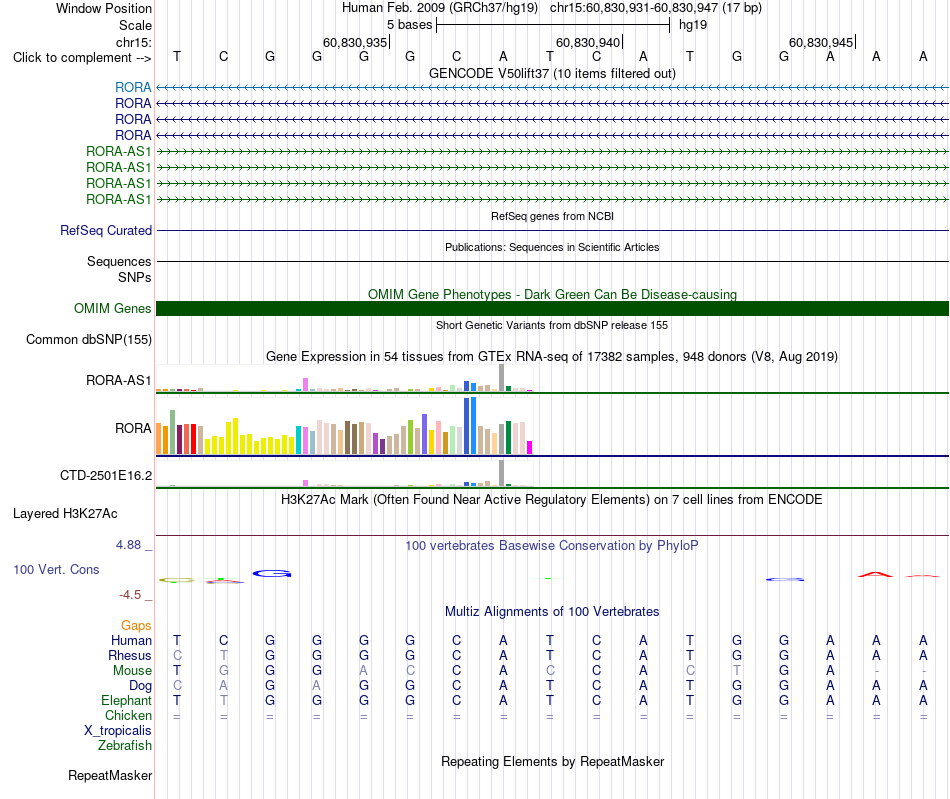This screenshot has height=799, width=950.
Task: Click the X_tropicalis species row label
Action: point(118,731)
